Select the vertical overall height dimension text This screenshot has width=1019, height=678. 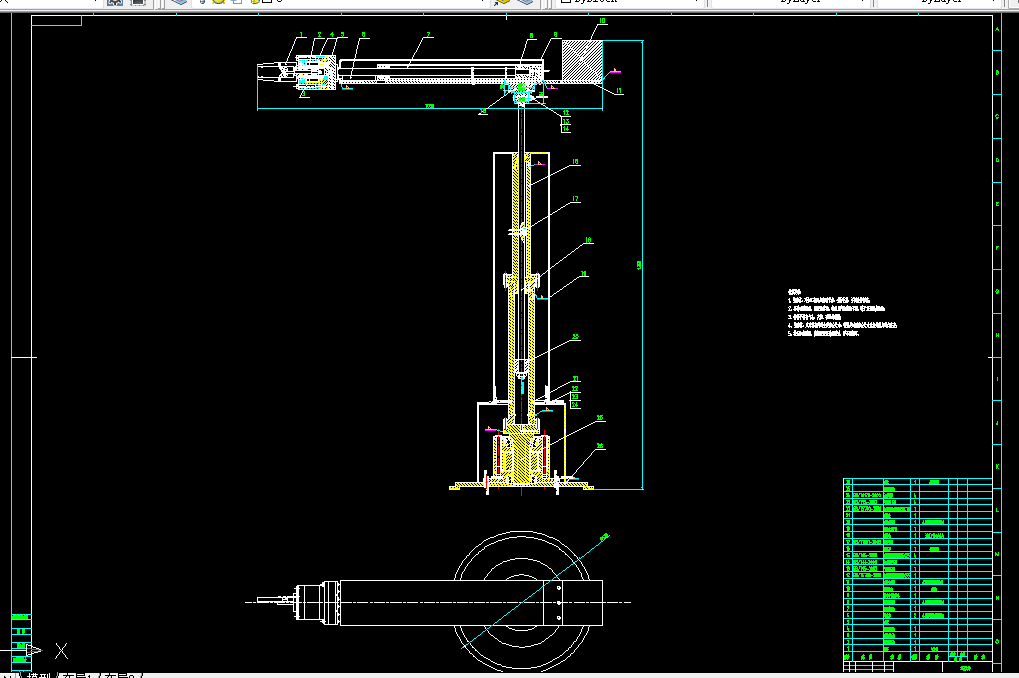tap(639, 265)
